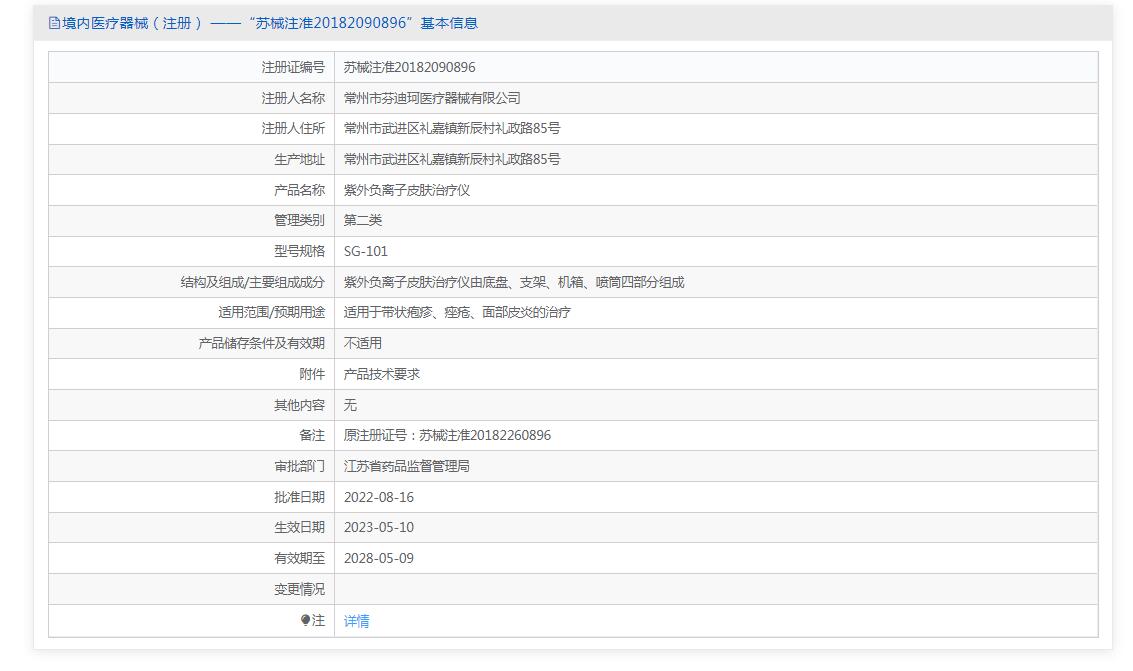Click the 附件 label
The image size is (1133, 671).
312,374
